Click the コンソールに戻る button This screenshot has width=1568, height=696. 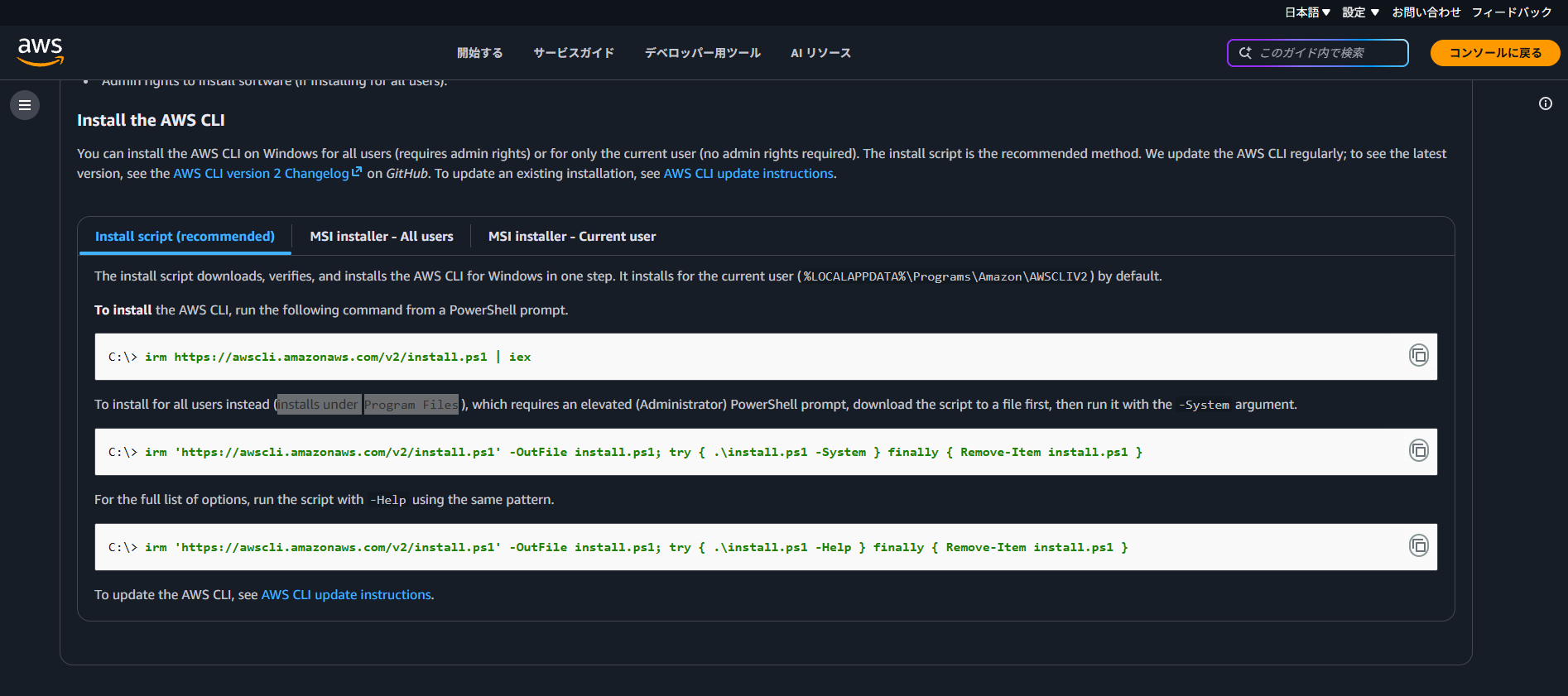(1495, 53)
